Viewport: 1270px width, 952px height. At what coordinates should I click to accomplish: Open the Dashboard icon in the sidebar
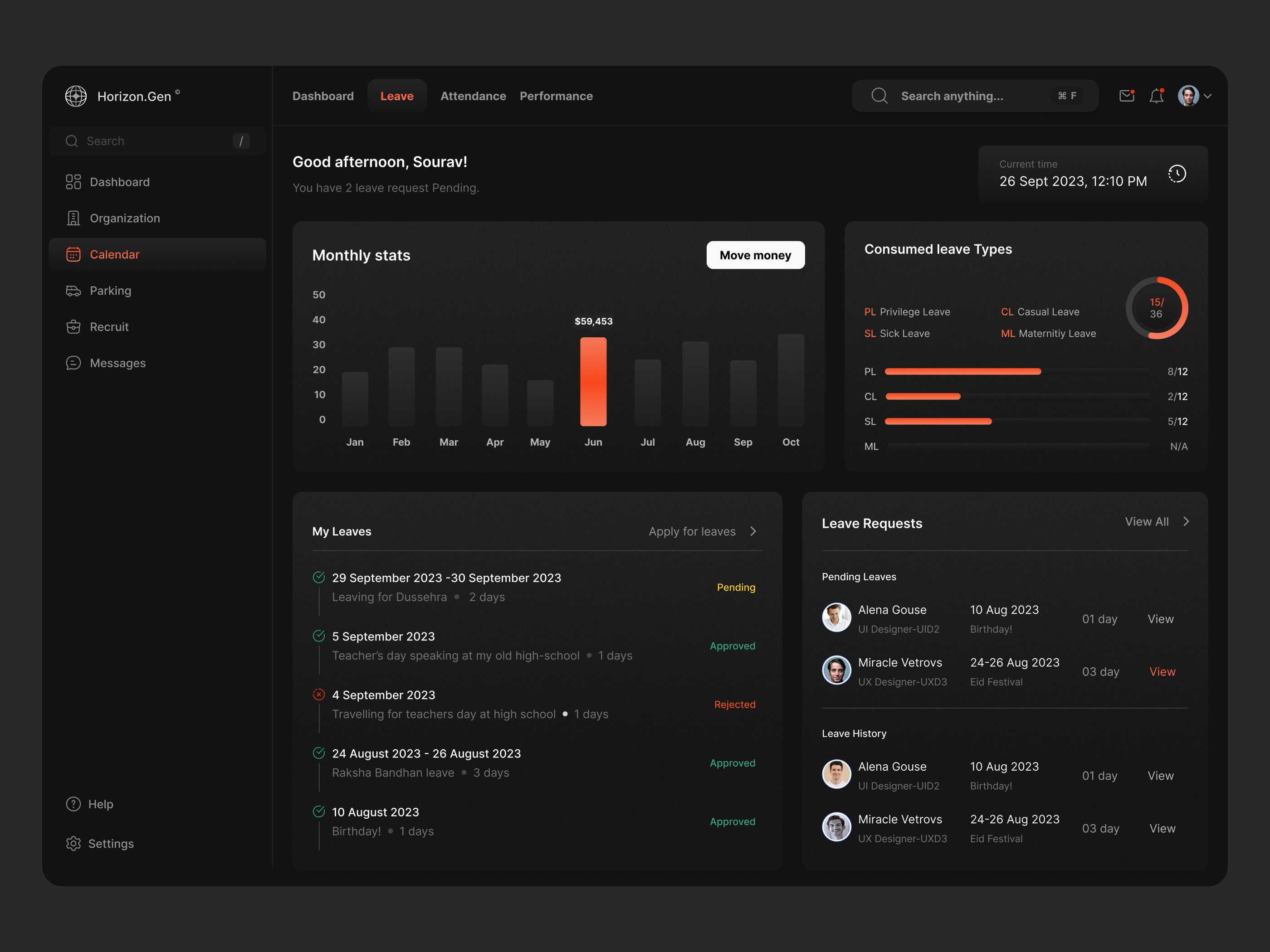tap(73, 181)
